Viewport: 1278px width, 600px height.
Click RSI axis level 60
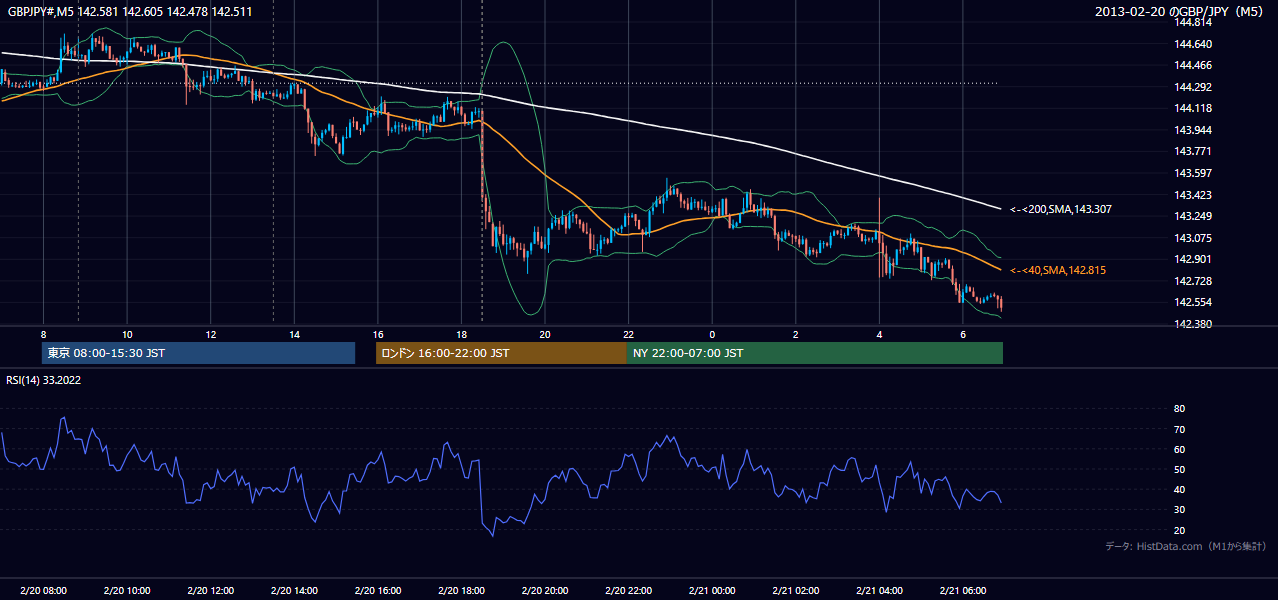[1179, 449]
